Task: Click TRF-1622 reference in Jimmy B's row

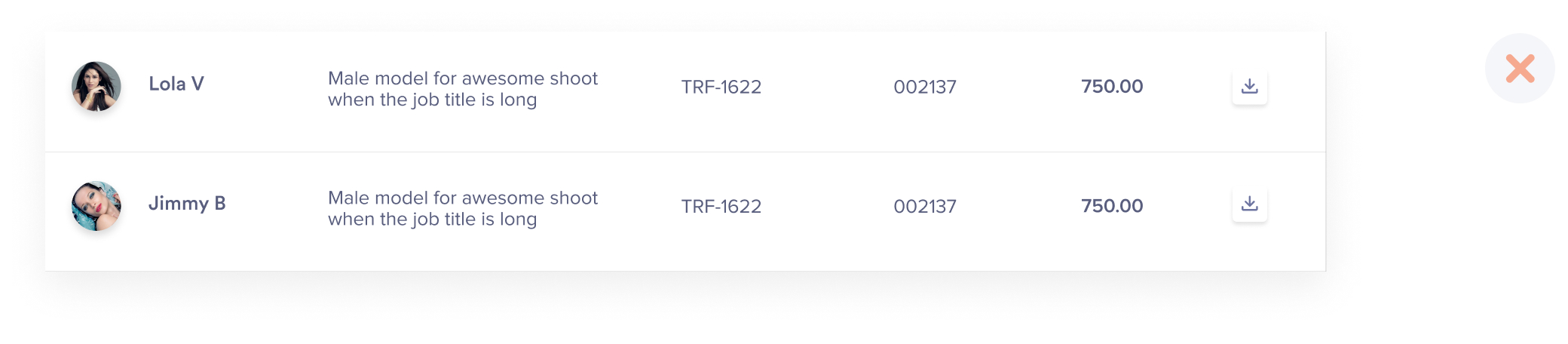Action: pyautogui.click(x=721, y=206)
